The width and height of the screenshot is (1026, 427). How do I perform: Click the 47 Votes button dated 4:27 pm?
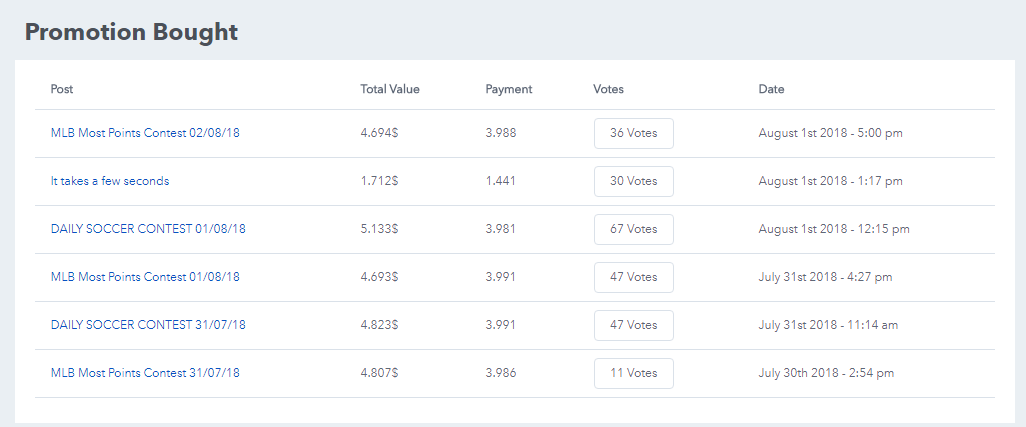633,277
